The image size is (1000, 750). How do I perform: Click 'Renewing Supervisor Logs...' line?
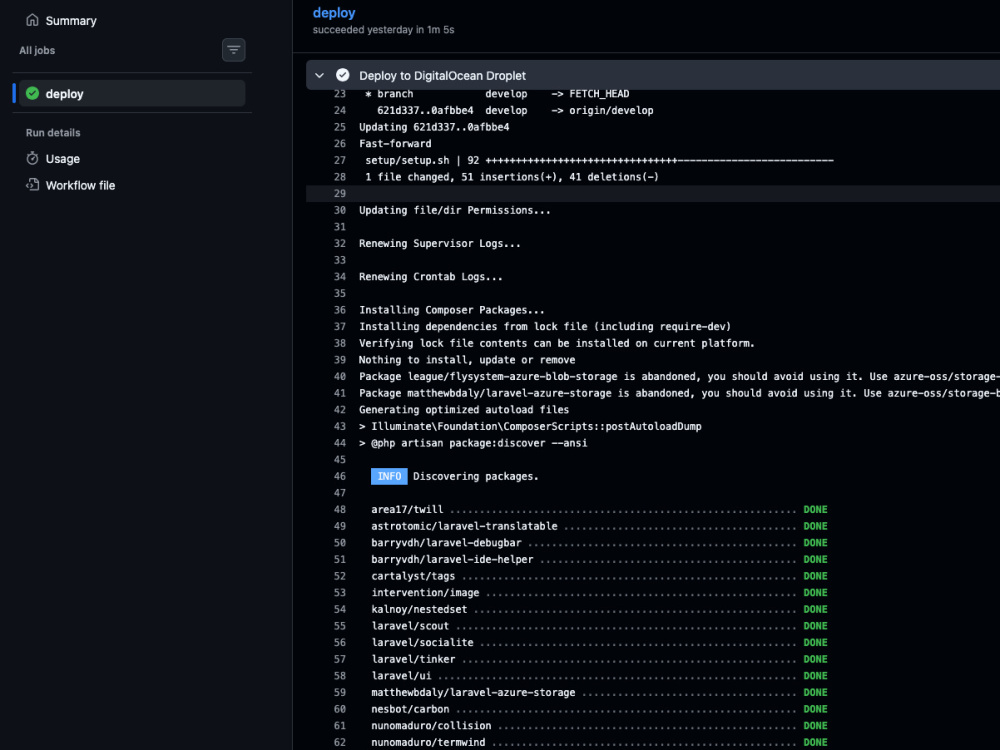(x=439, y=243)
